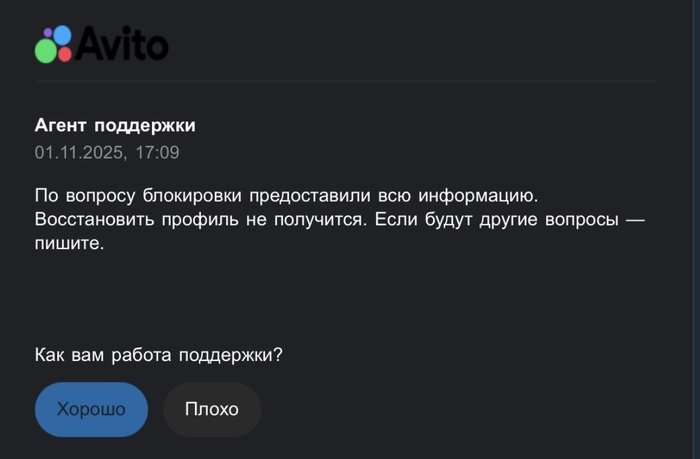
Task: Click the word пишите ending the message
Action: tap(69, 242)
